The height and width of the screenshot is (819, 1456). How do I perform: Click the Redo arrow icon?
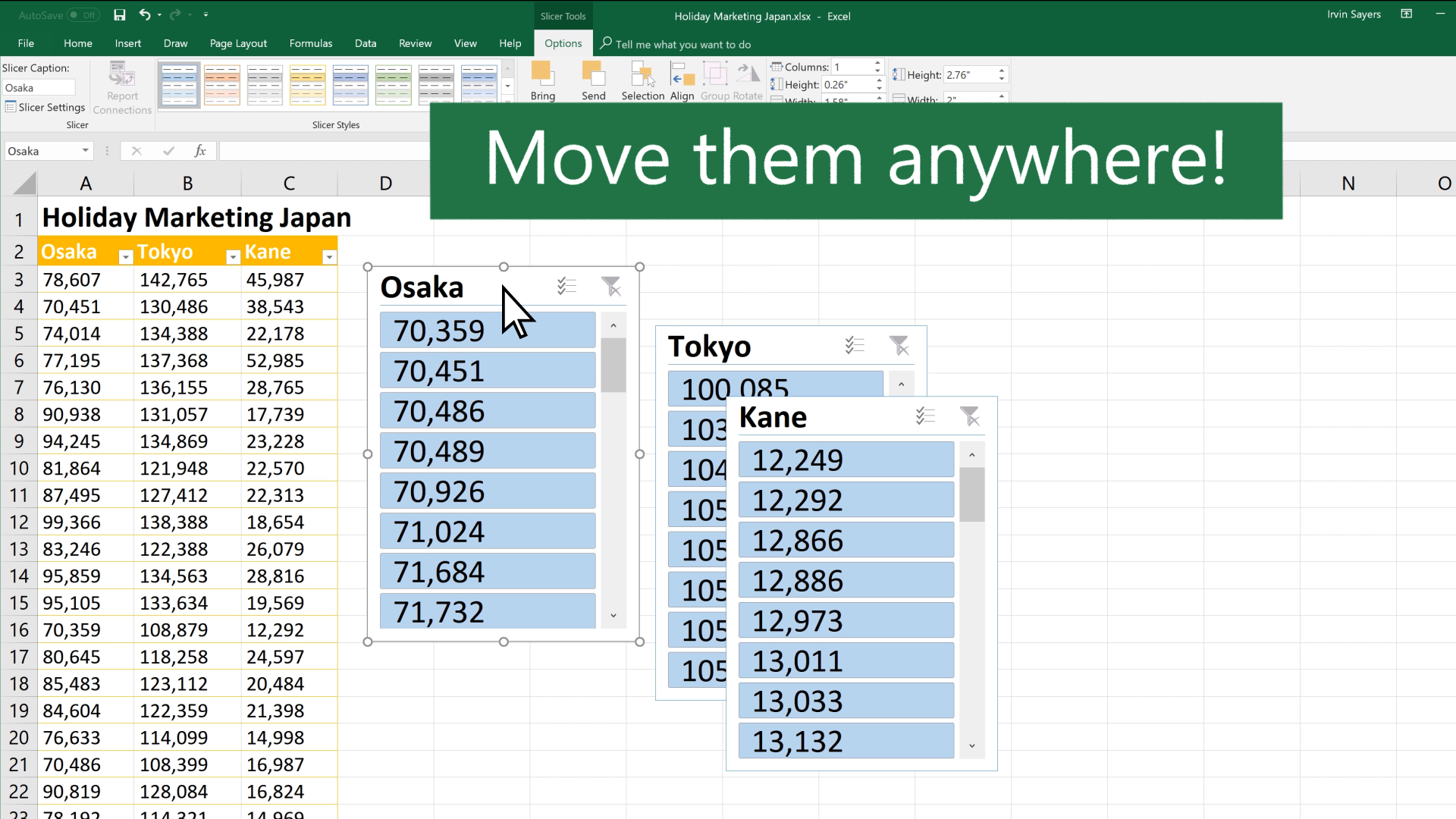pyautogui.click(x=175, y=14)
